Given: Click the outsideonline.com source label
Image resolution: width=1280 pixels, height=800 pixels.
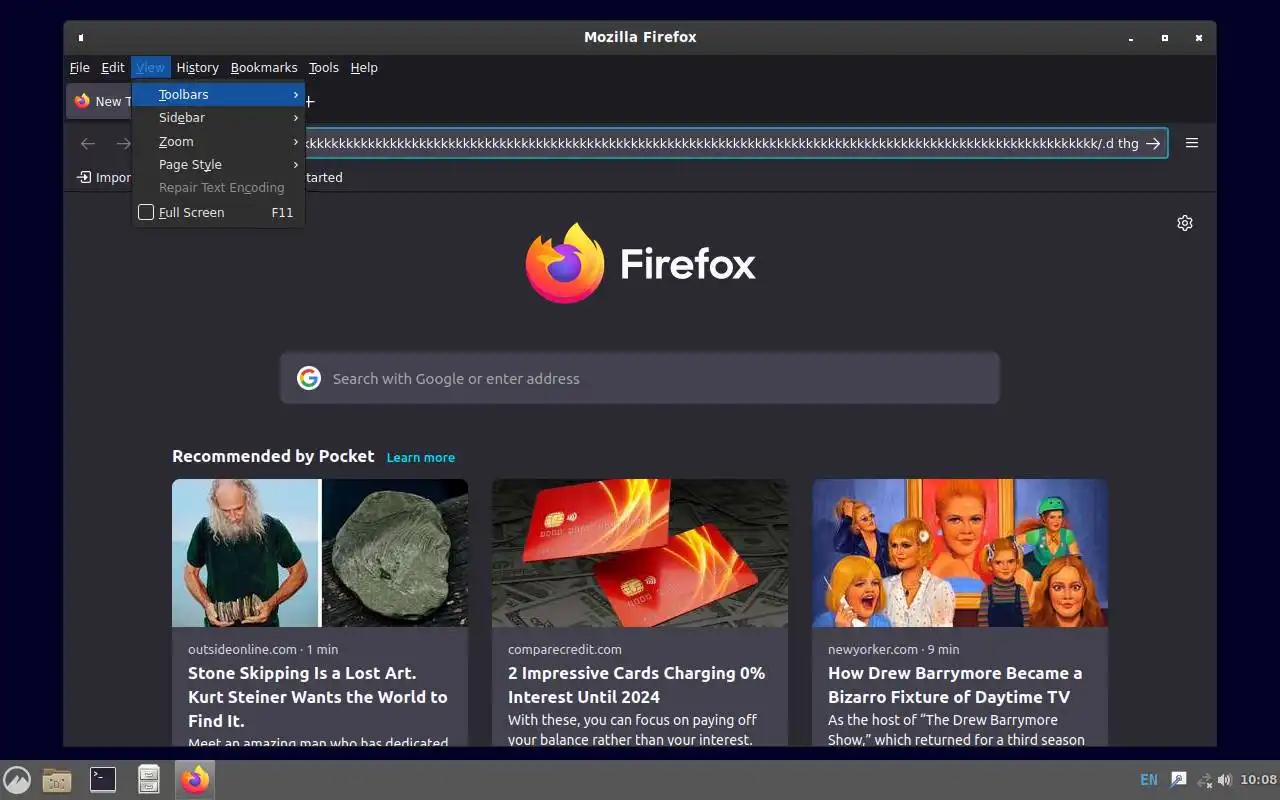Looking at the screenshot, I should (242, 649).
